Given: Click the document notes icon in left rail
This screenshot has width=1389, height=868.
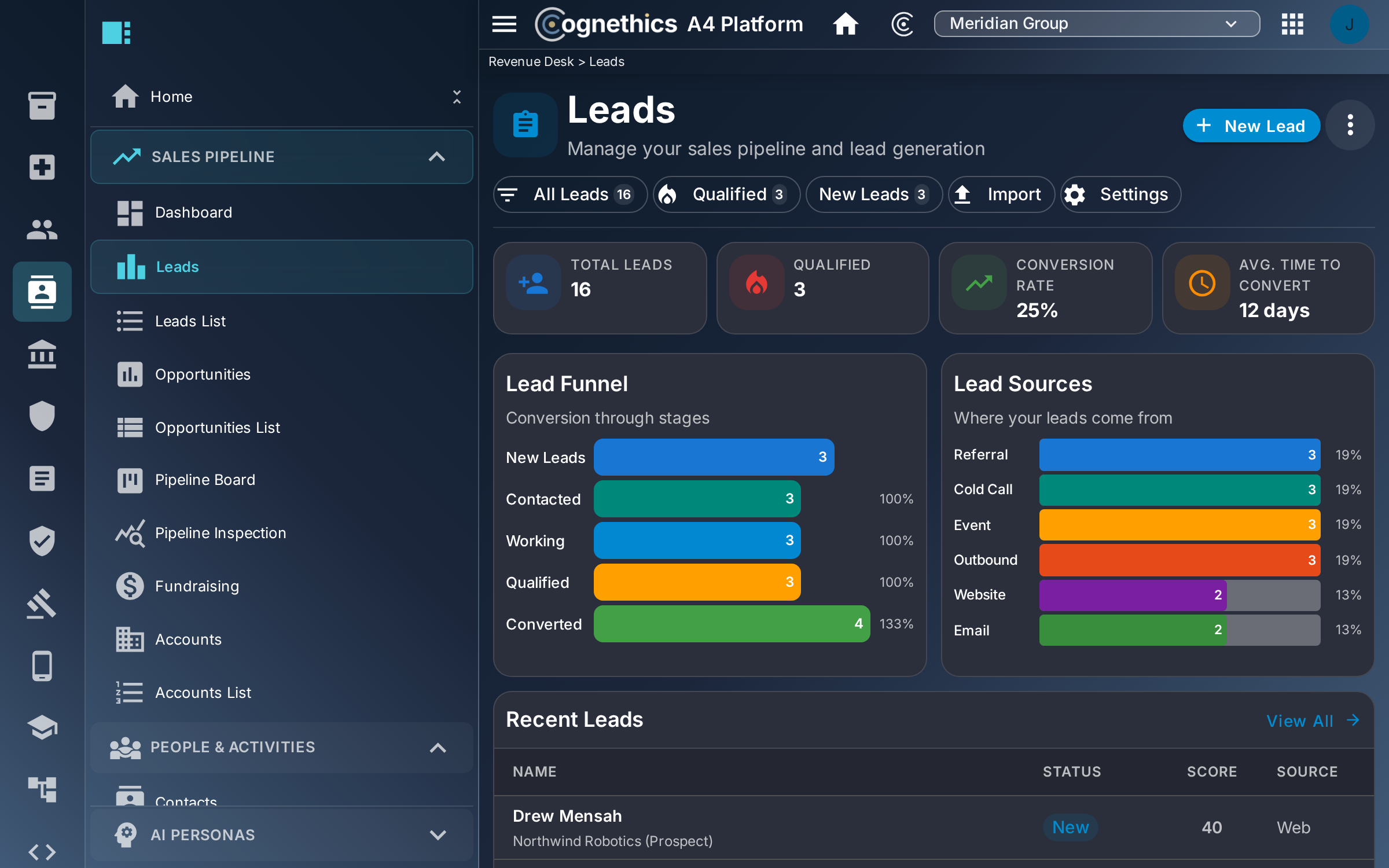Looking at the screenshot, I should 42,479.
